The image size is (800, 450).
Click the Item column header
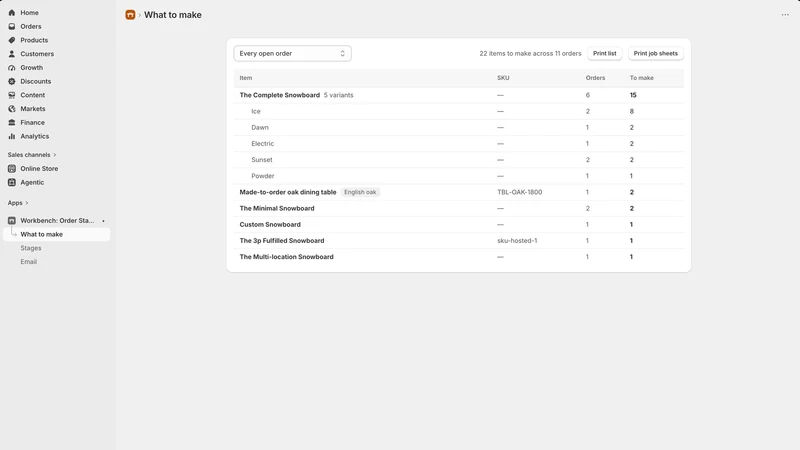point(246,78)
